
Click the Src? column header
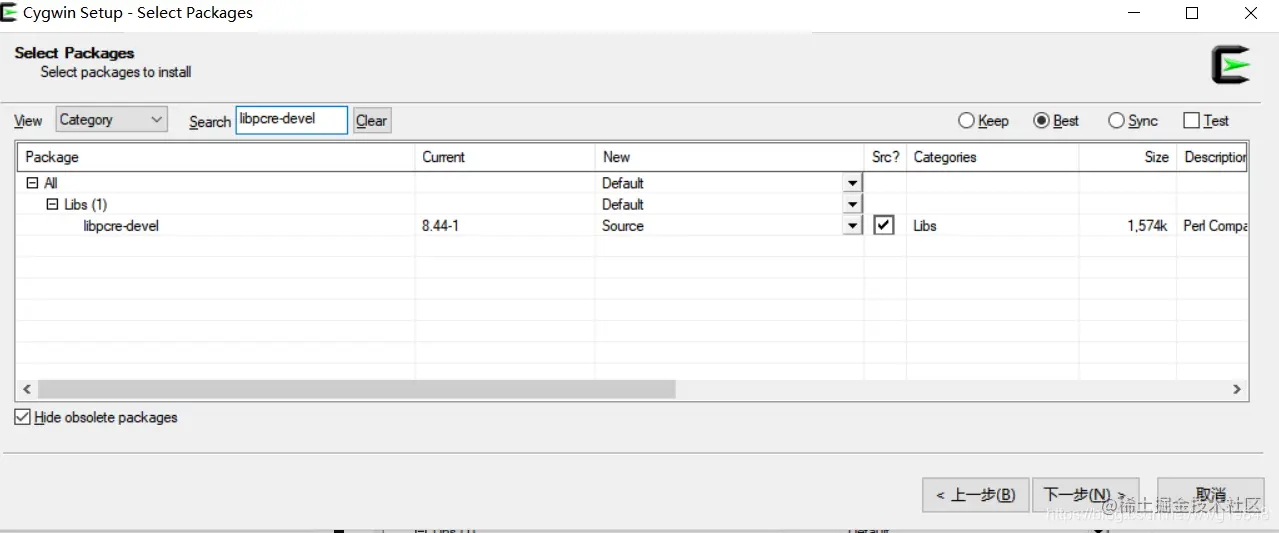tap(885, 157)
